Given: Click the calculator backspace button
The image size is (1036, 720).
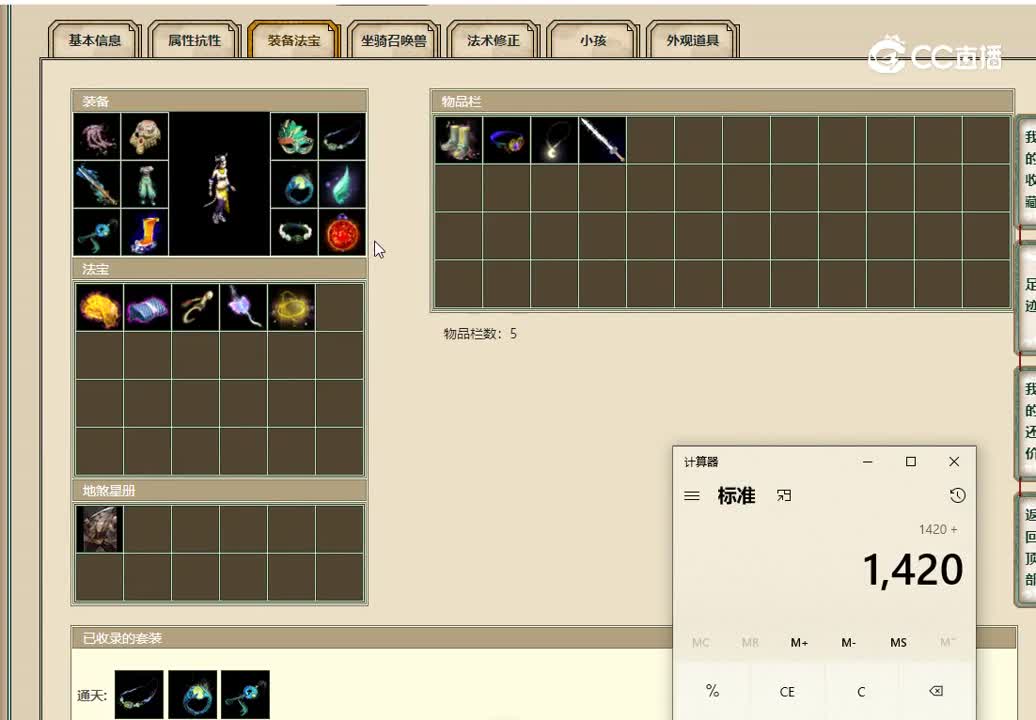Looking at the screenshot, I should click(x=936, y=692).
